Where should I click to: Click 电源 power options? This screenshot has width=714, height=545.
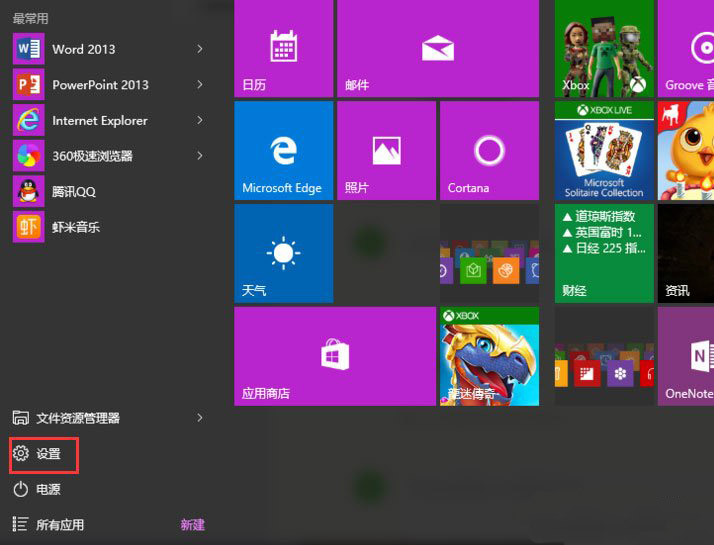(48, 489)
